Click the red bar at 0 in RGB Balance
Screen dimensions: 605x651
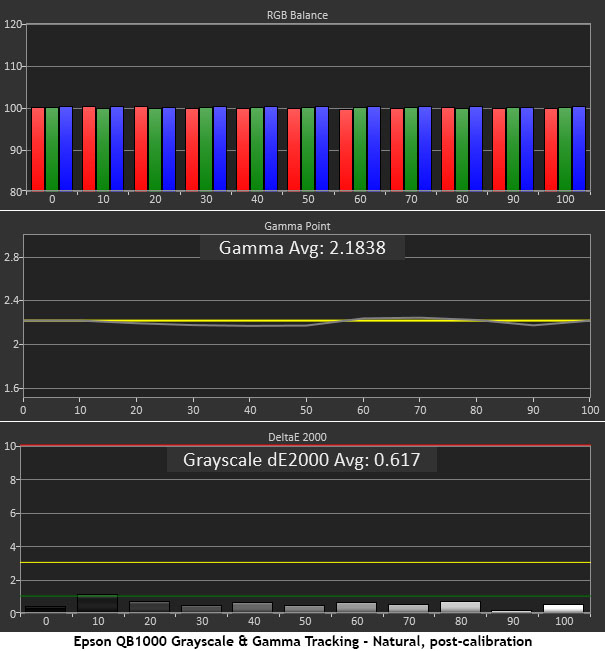tap(38, 149)
